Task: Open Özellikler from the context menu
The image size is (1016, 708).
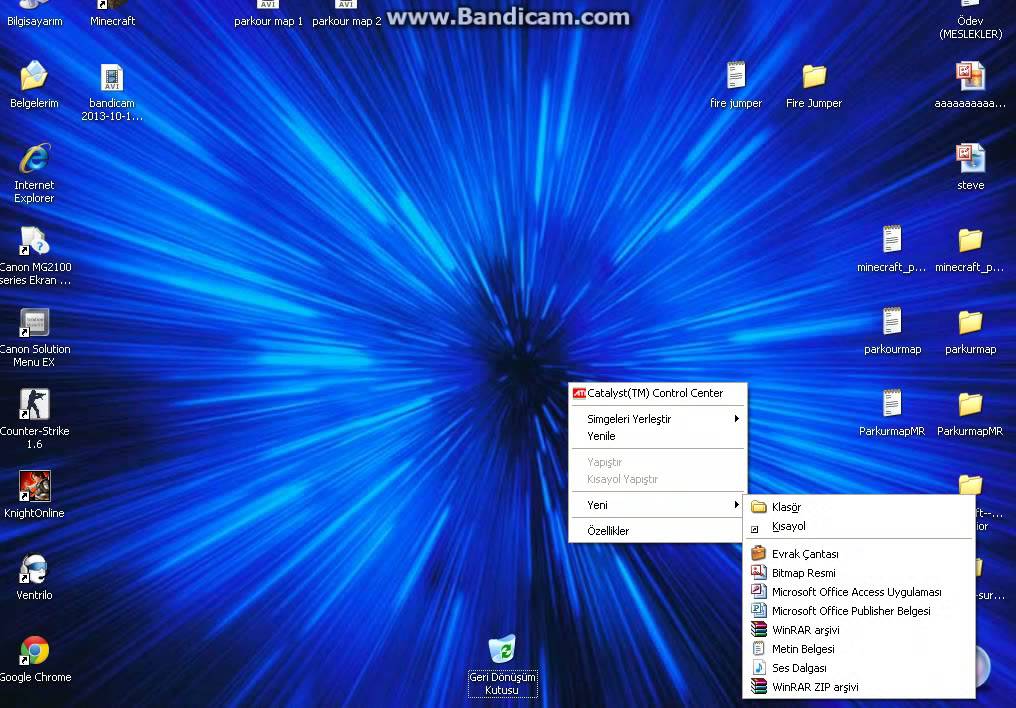Action: 658,531
